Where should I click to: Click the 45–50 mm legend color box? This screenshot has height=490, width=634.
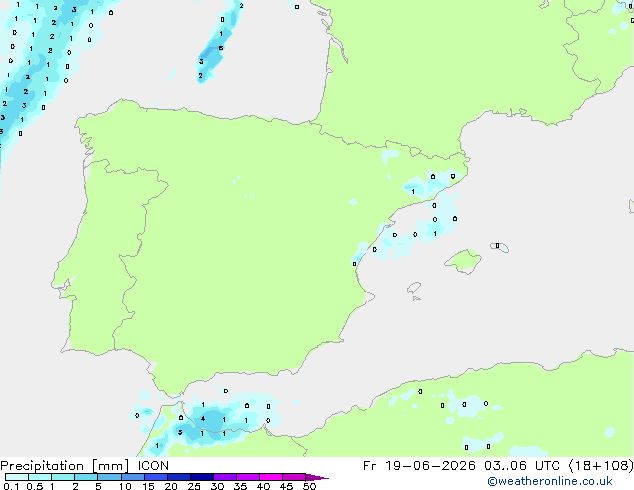[x=294, y=477]
